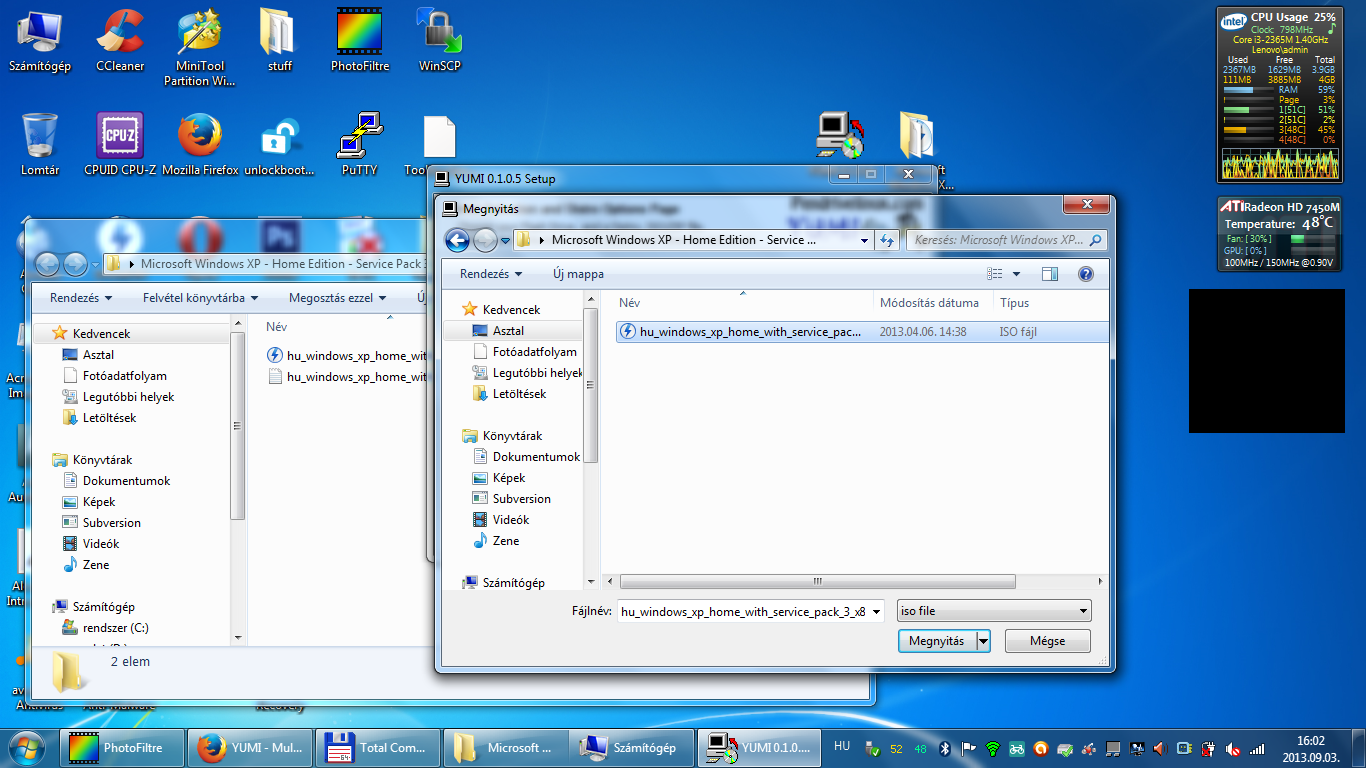
Task: Select Letöltések in the Megnyitás dialog sidebar
Action: coord(519,394)
